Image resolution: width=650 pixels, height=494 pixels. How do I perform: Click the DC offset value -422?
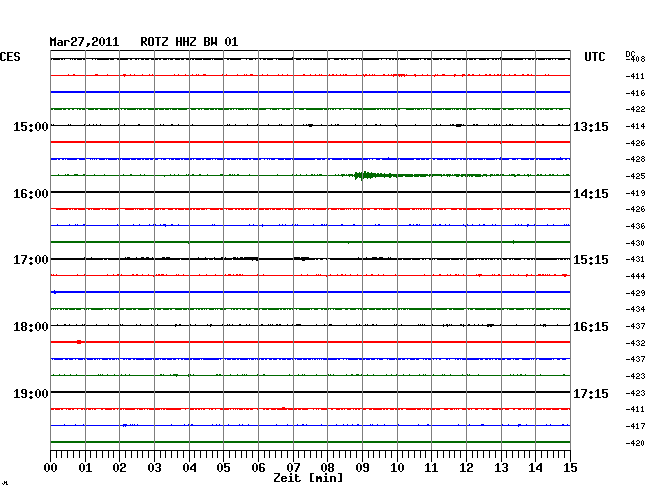(635, 109)
